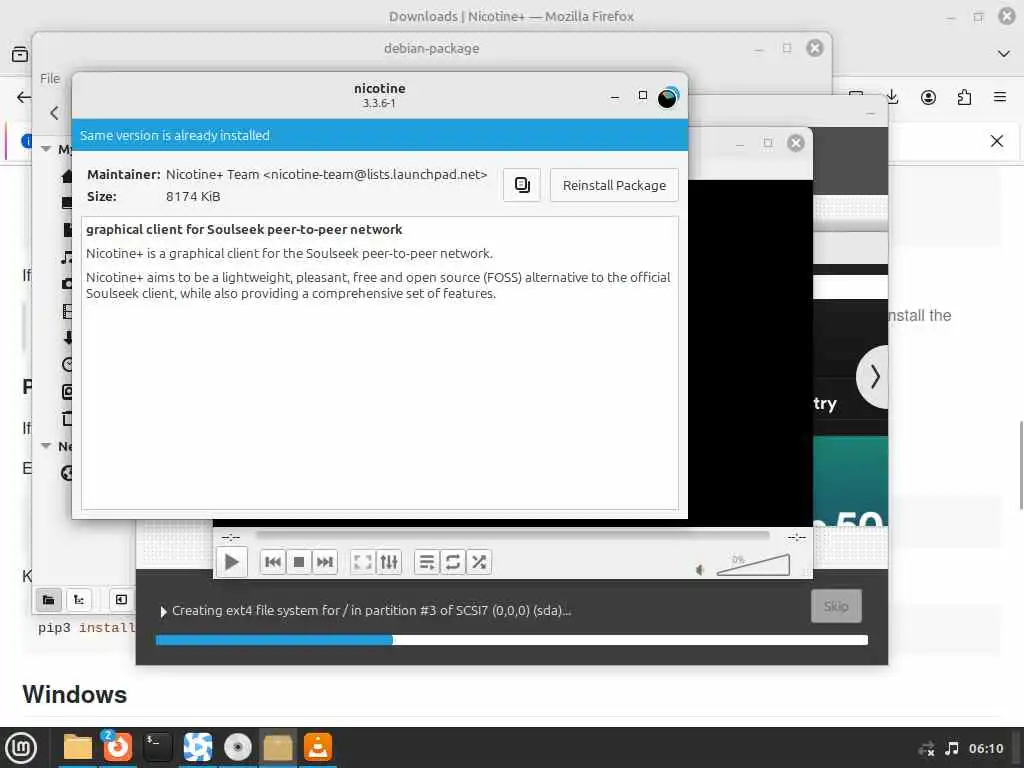The height and width of the screenshot is (768, 1024).
Task: List all Firefox tabs chevron
Action: coord(1004,54)
